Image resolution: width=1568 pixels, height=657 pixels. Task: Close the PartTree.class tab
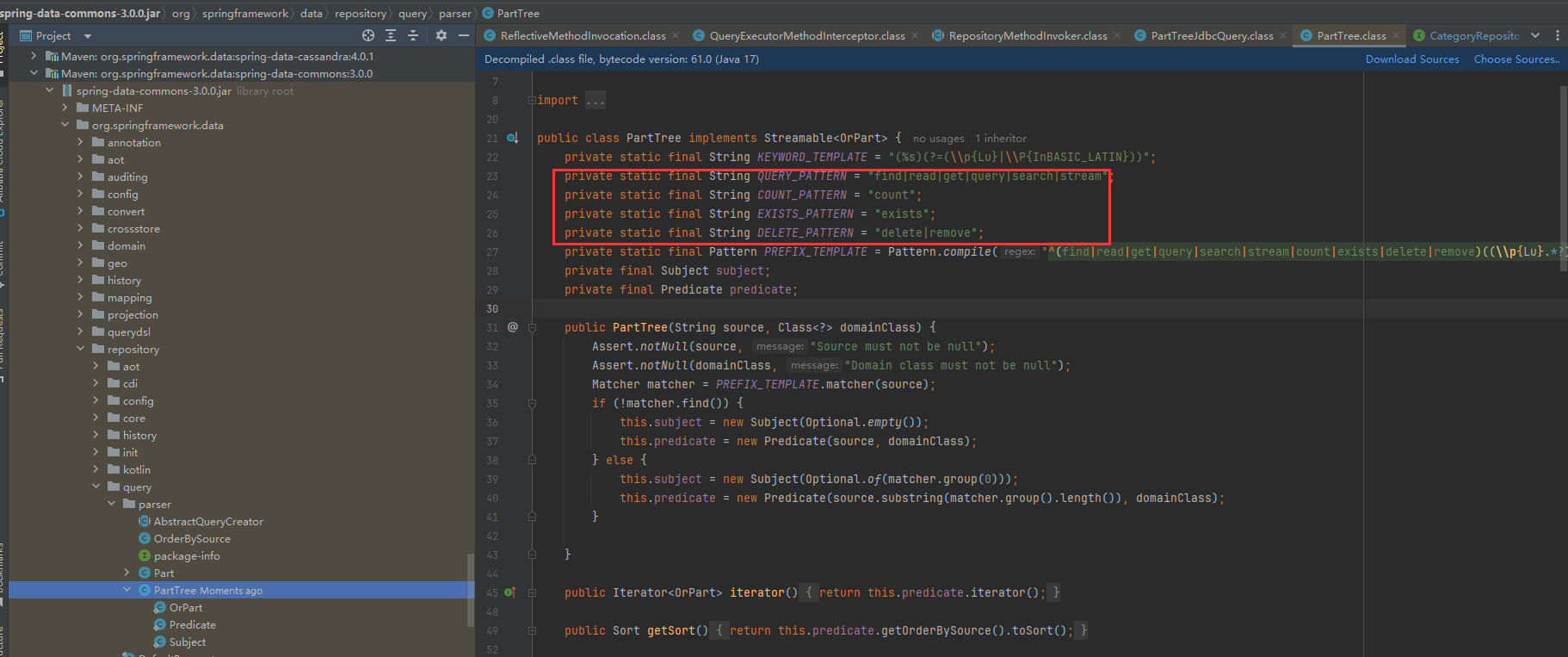pos(1396,35)
